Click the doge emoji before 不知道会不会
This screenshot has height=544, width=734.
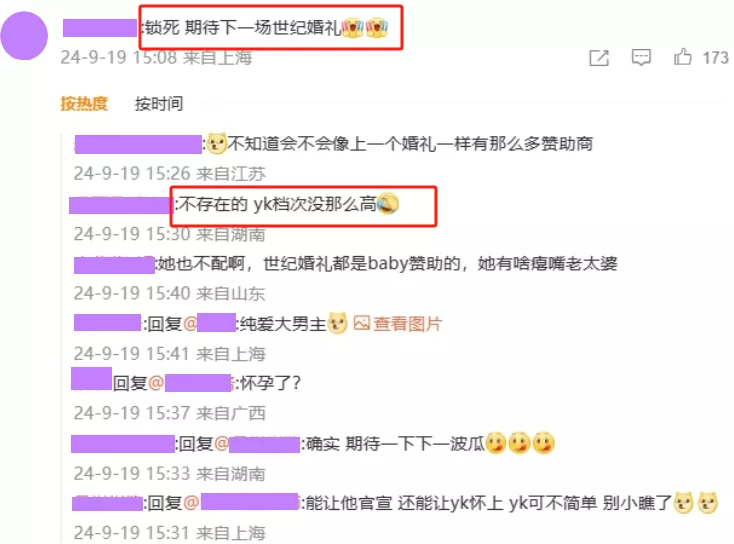click(216, 143)
